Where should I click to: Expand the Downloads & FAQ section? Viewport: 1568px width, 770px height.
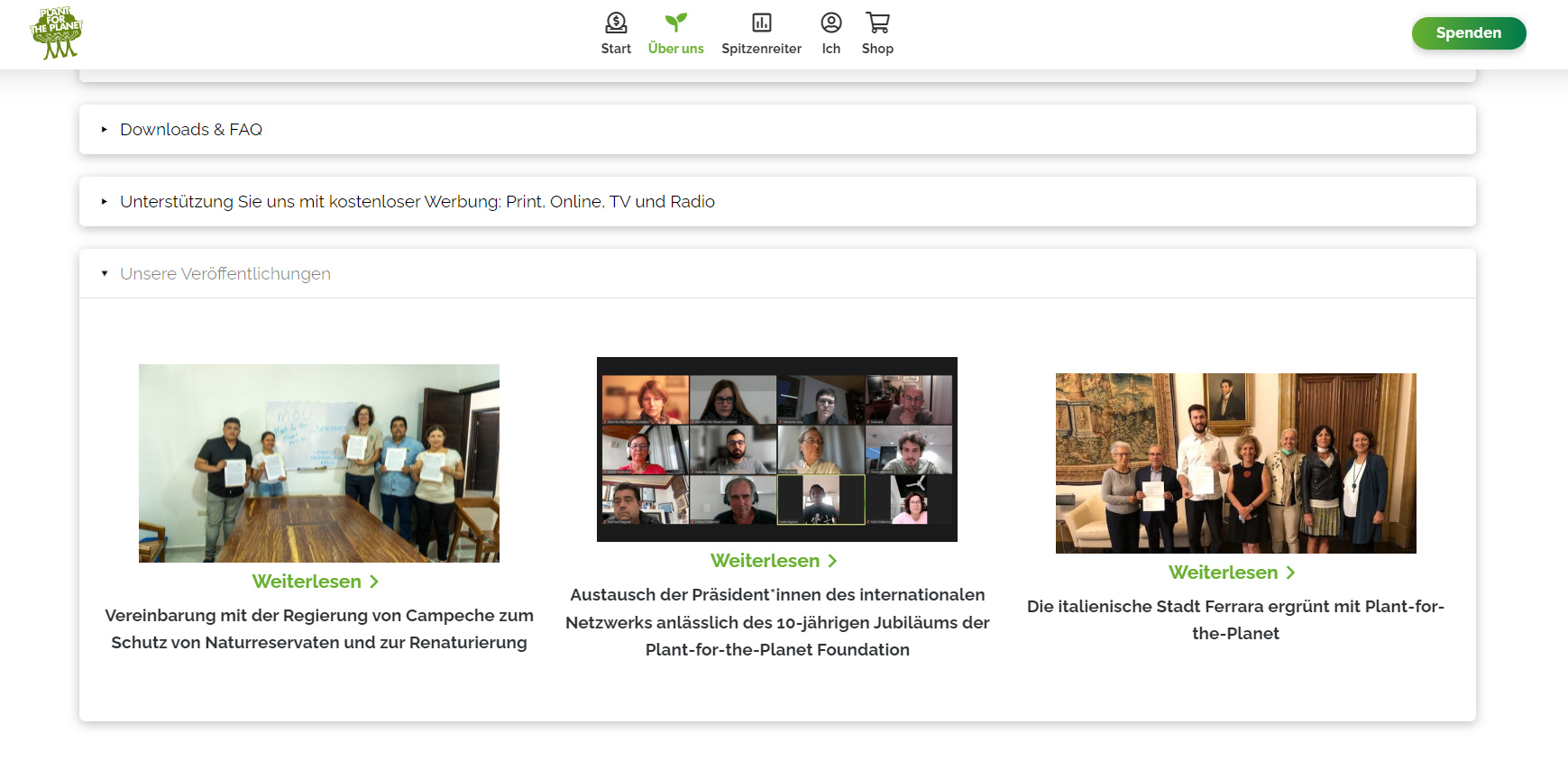click(x=777, y=129)
